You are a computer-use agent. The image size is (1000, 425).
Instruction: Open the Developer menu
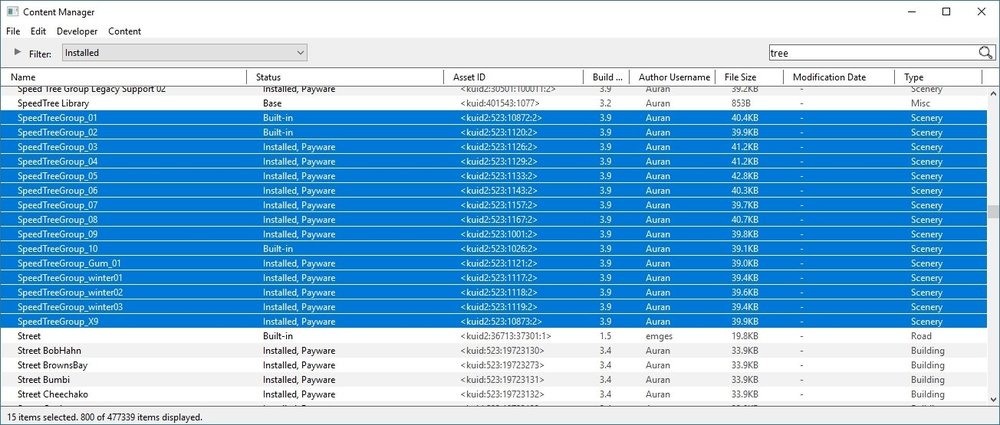77,31
